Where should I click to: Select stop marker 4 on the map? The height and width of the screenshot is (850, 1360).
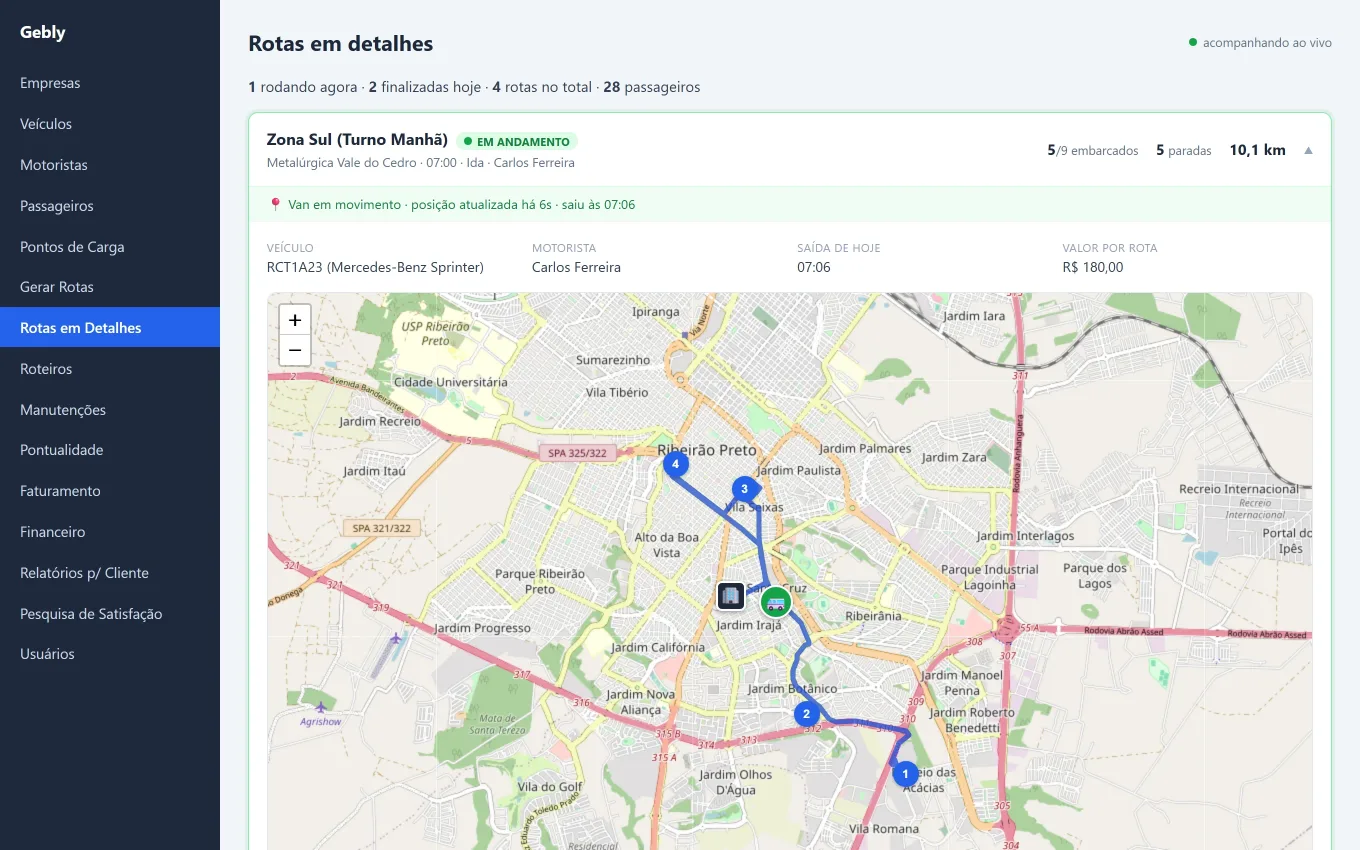(x=676, y=463)
